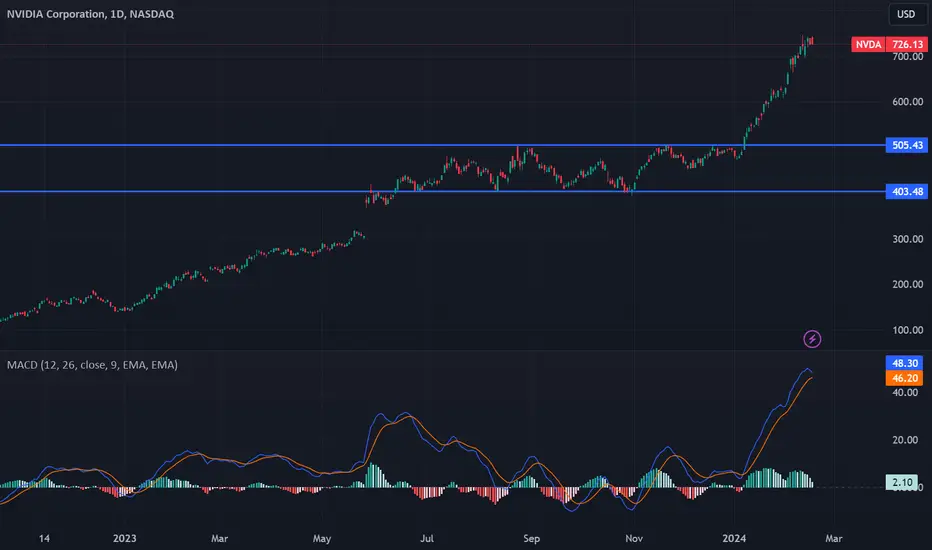Click the 100.00 price axis label
This screenshot has width=932, height=550.
click(x=908, y=330)
